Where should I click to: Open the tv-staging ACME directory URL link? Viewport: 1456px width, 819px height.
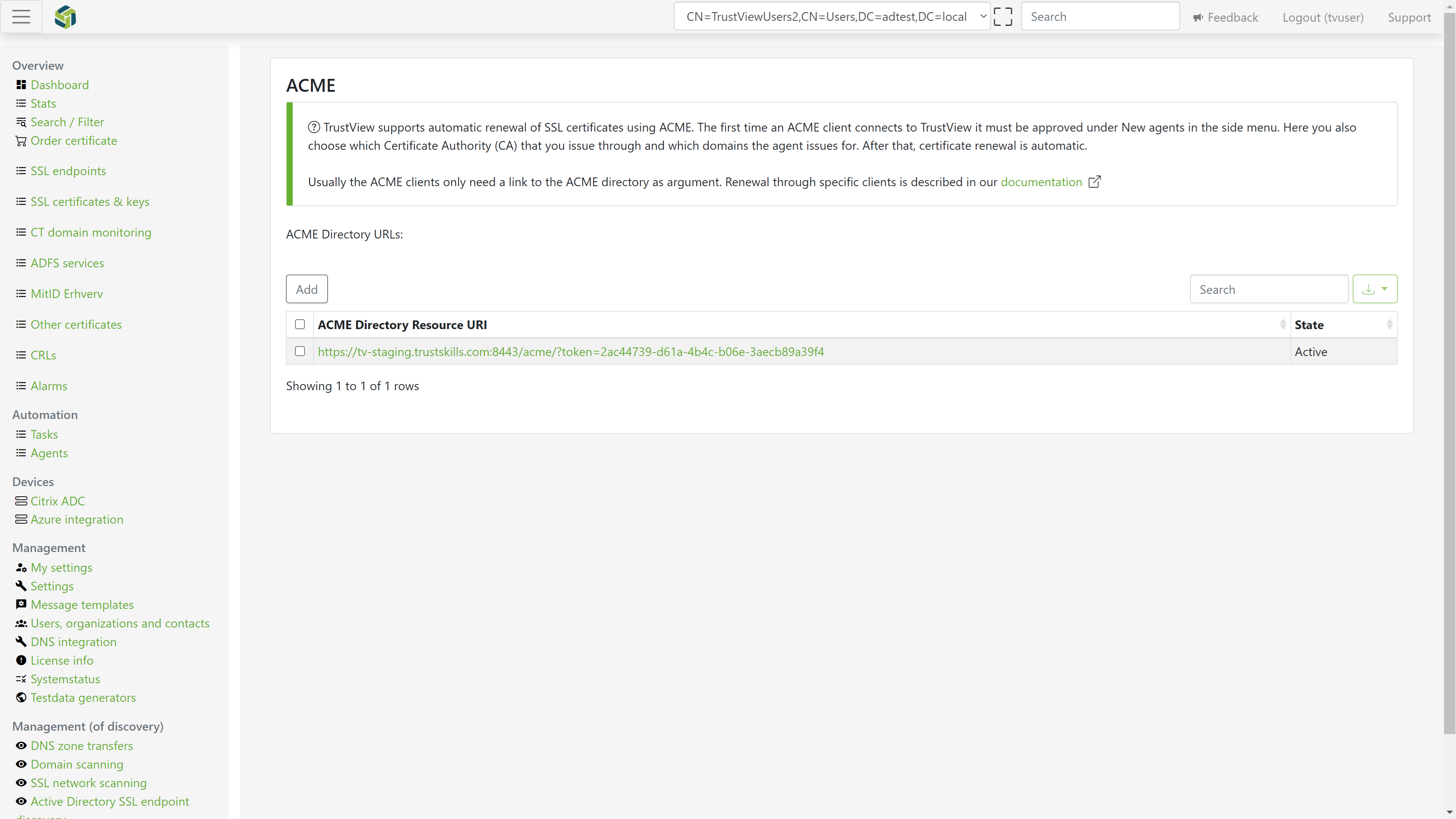point(570,351)
